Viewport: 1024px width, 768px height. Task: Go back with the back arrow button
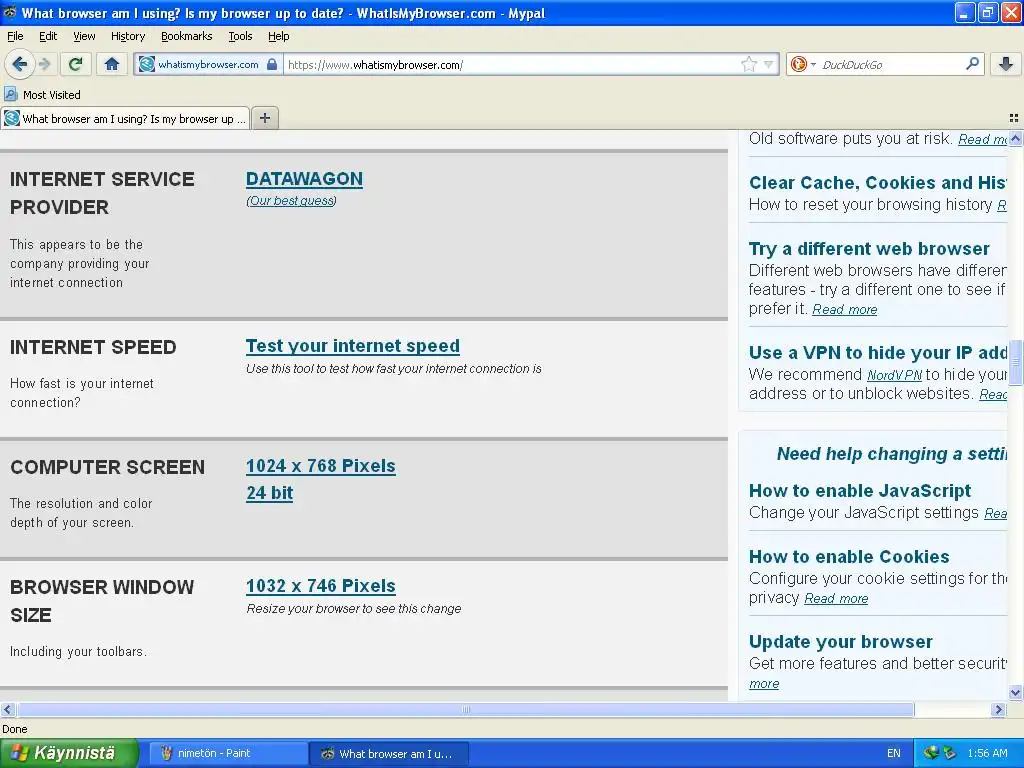pos(19,64)
